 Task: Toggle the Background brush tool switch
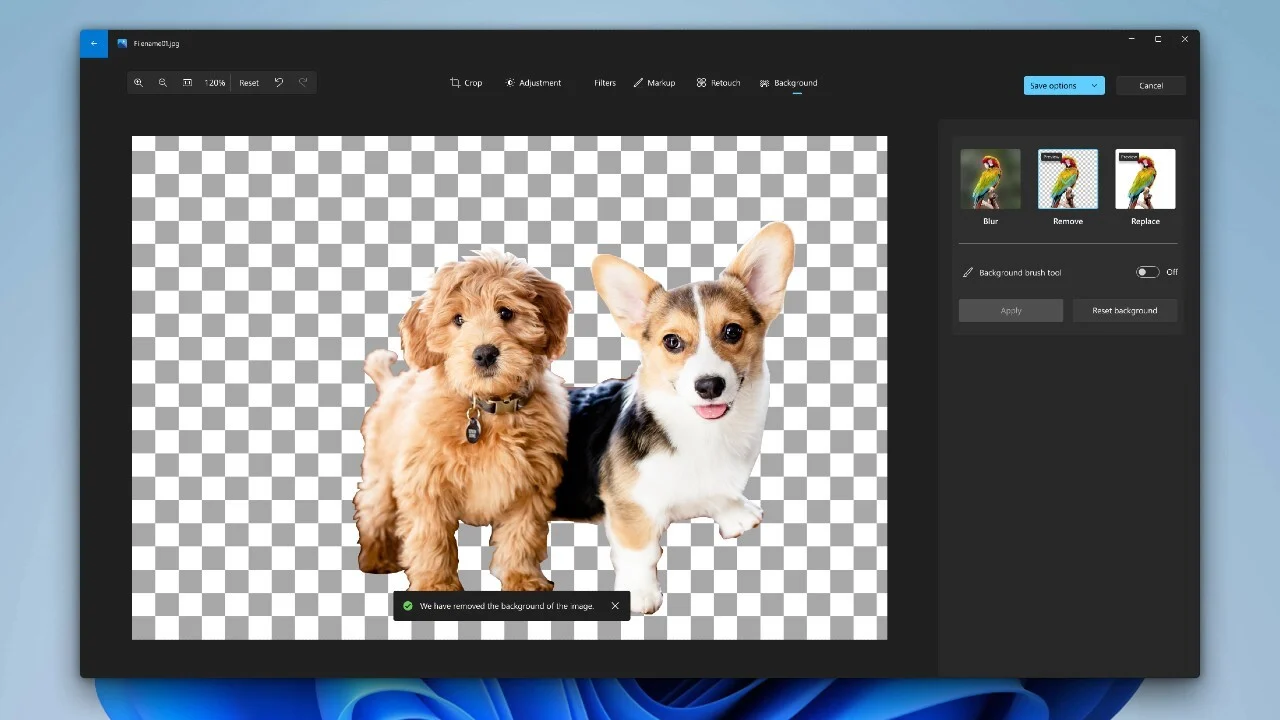(1147, 272)
